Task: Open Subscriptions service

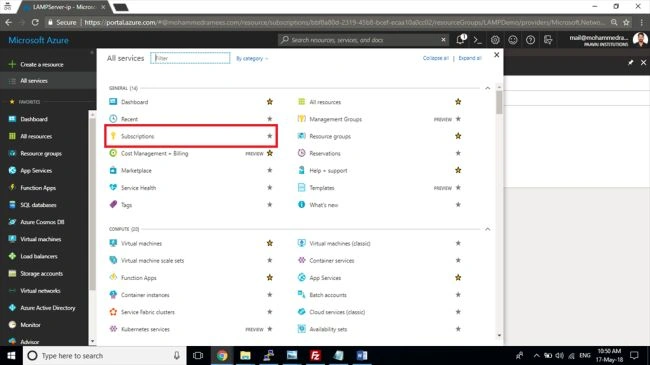Action: pos(138,136)
